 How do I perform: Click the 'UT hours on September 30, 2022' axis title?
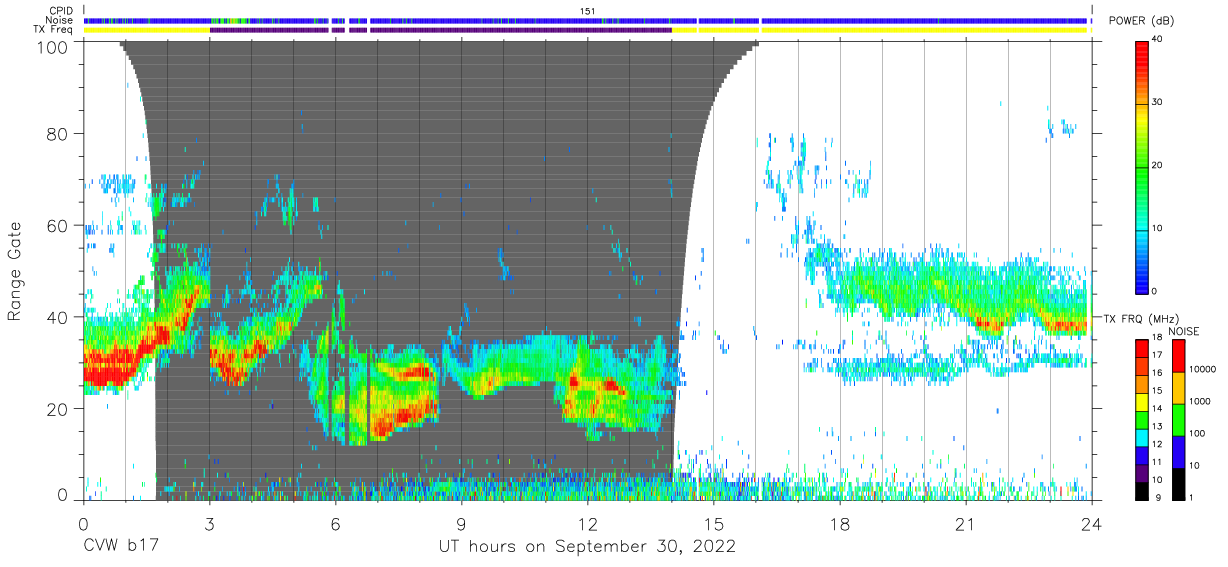point(587,547)
